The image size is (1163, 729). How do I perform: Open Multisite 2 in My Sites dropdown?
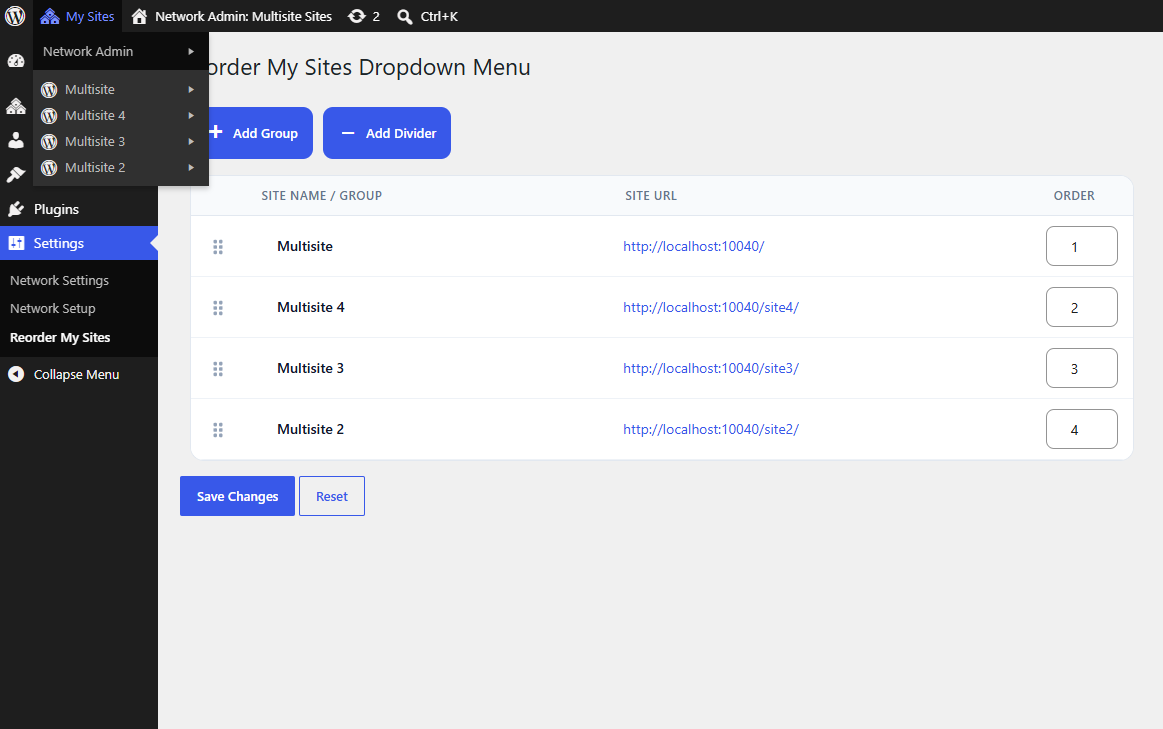(120, 167)
